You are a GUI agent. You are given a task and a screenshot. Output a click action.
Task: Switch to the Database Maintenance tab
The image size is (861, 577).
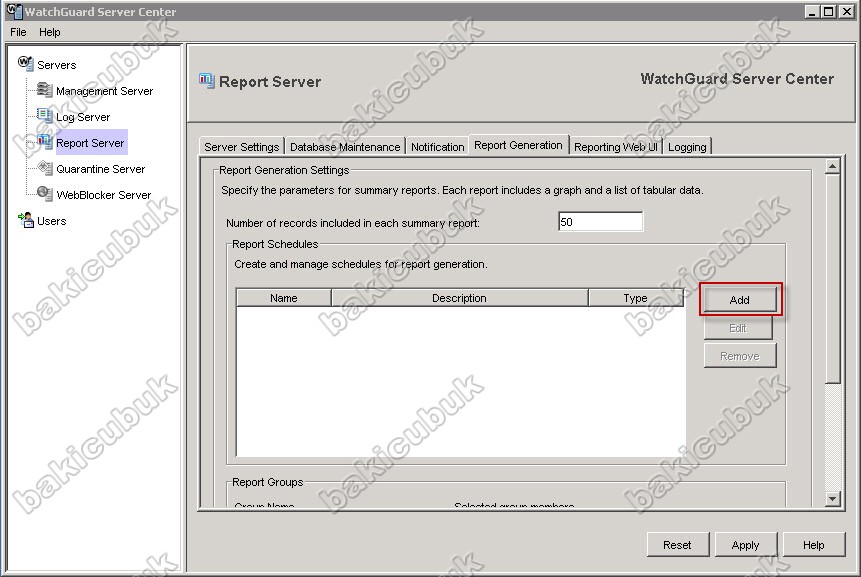[x=345, y=147]
